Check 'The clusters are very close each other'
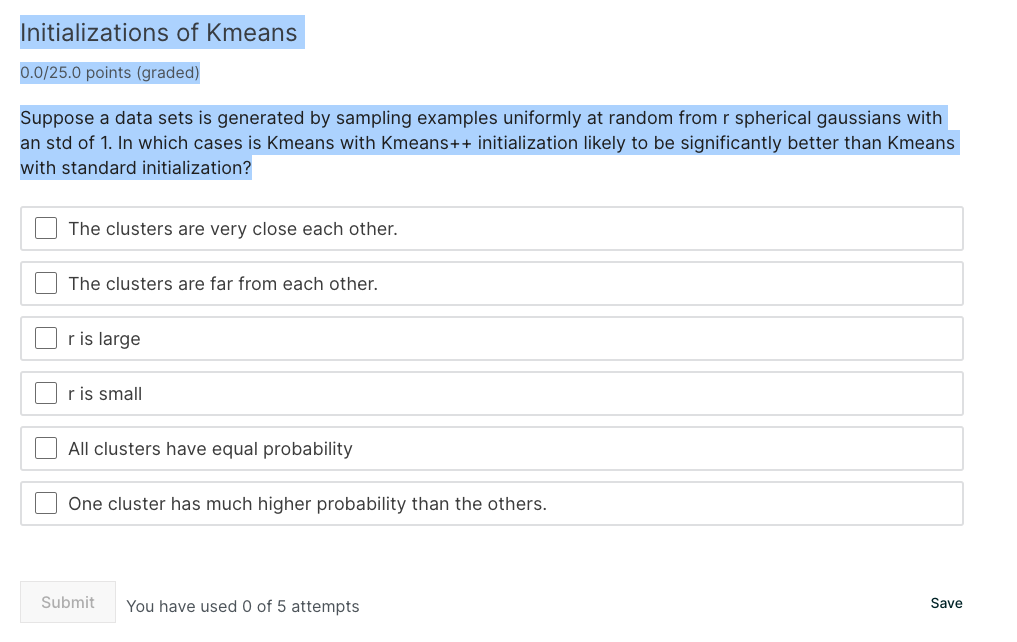Image resolution: width=1017 pixels, height=642 pixels. point(45,228)
